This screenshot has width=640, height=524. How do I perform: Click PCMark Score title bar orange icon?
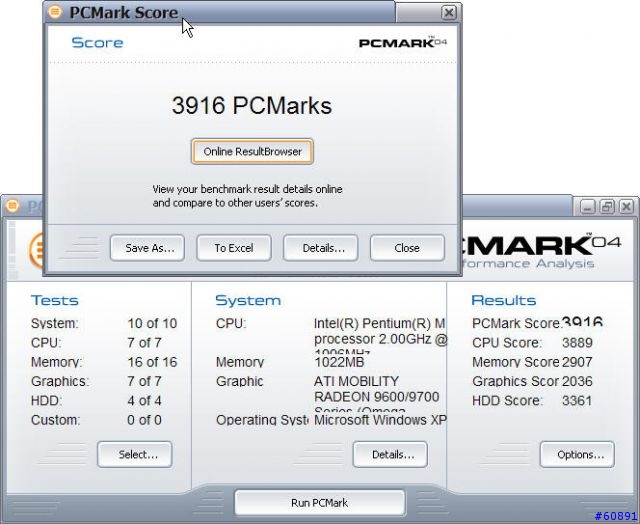click(55, 12)
